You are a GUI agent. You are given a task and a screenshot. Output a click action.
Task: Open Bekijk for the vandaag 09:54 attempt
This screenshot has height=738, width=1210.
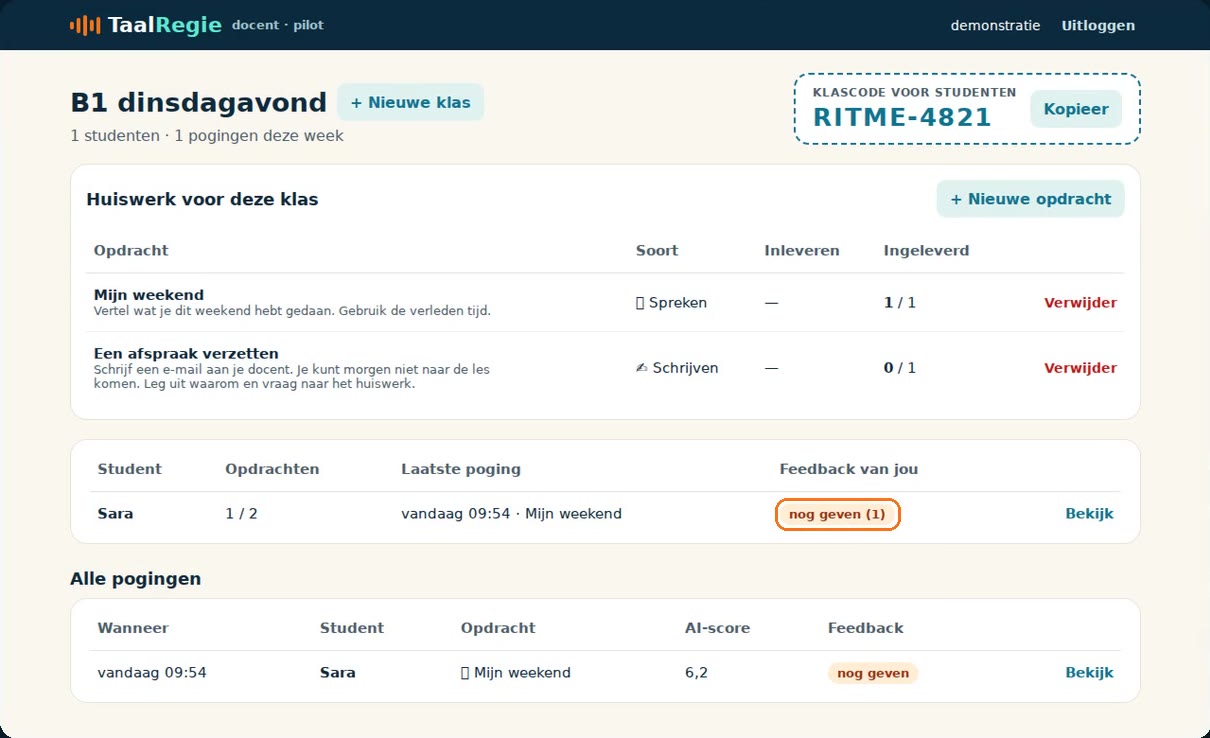tap(1089, 673)
